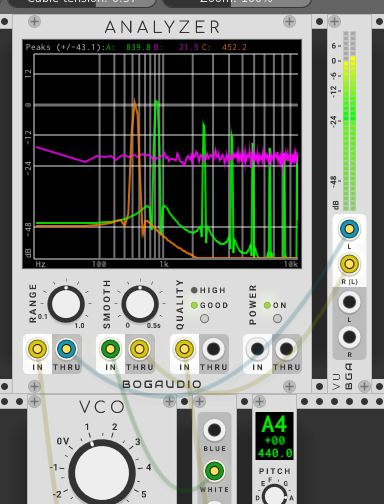Click the yellow R (L) input port on VU
384x504 pixels.
coord(349,264)
